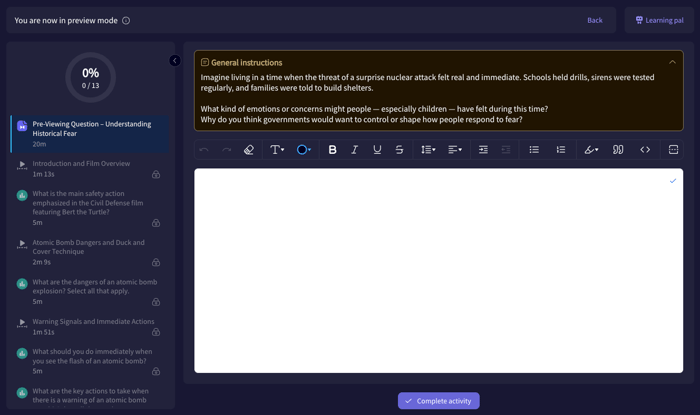Image resolution: width=700 pixels, height=415 pixels.
Task: Toggle italic formatting
Action: click(354, 150)
